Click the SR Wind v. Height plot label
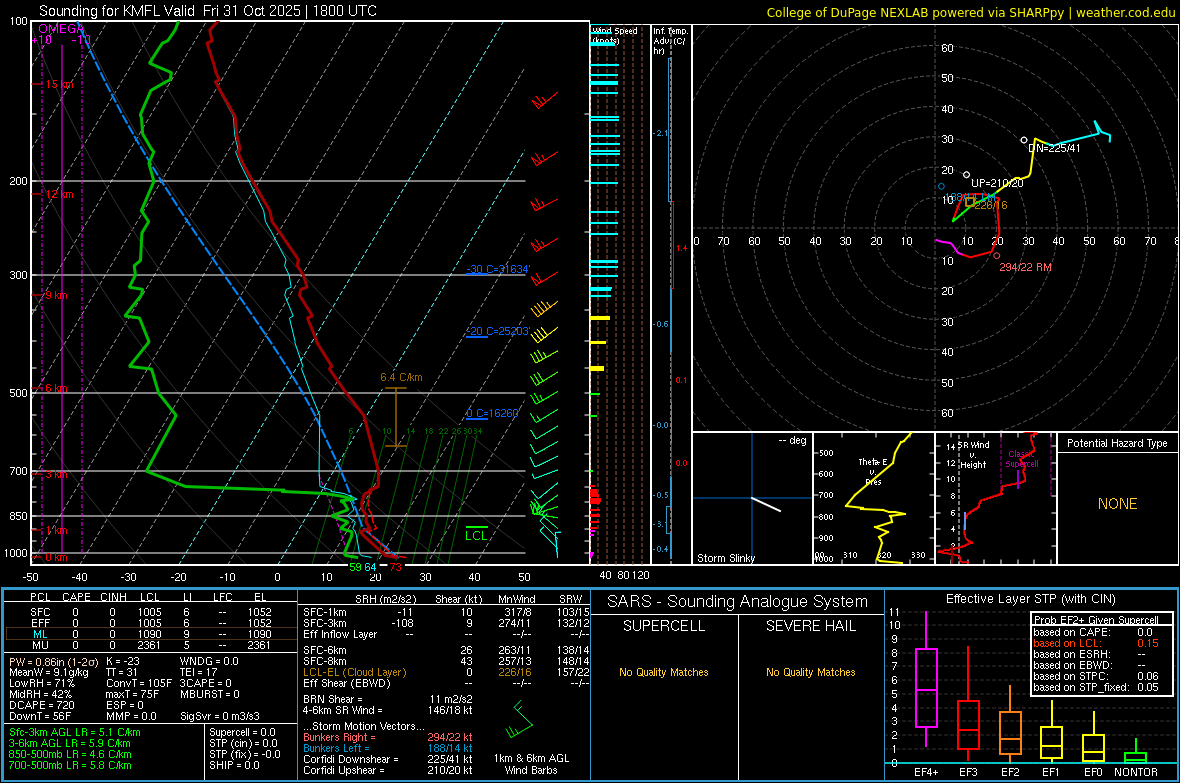Image resolution: width=1180 pixels, height=783 pixels. tap(972, 455)
